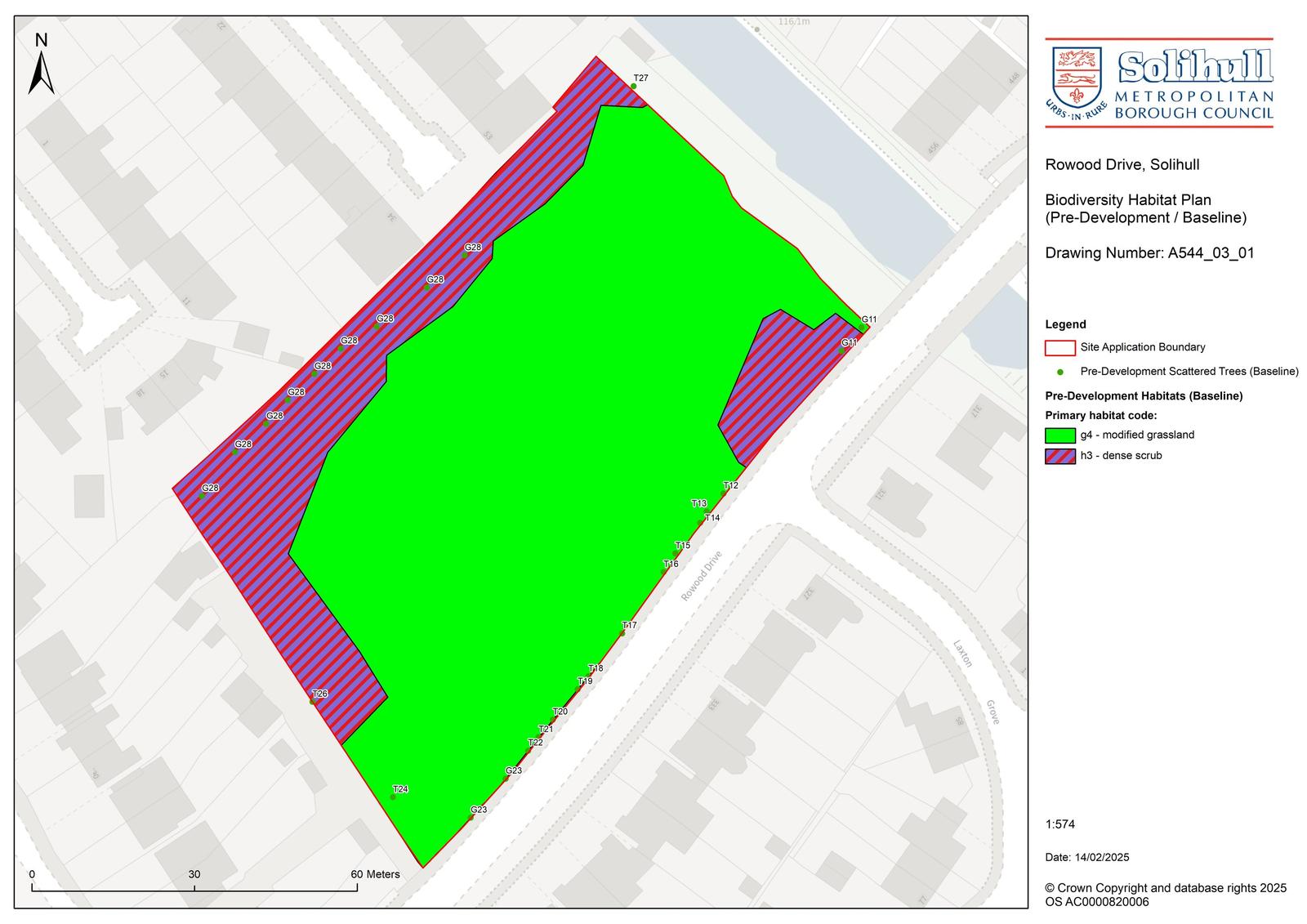Click the Site Application Boundary legend box
Viewport: 1307px width, 924px height.
click(1060, 347)
